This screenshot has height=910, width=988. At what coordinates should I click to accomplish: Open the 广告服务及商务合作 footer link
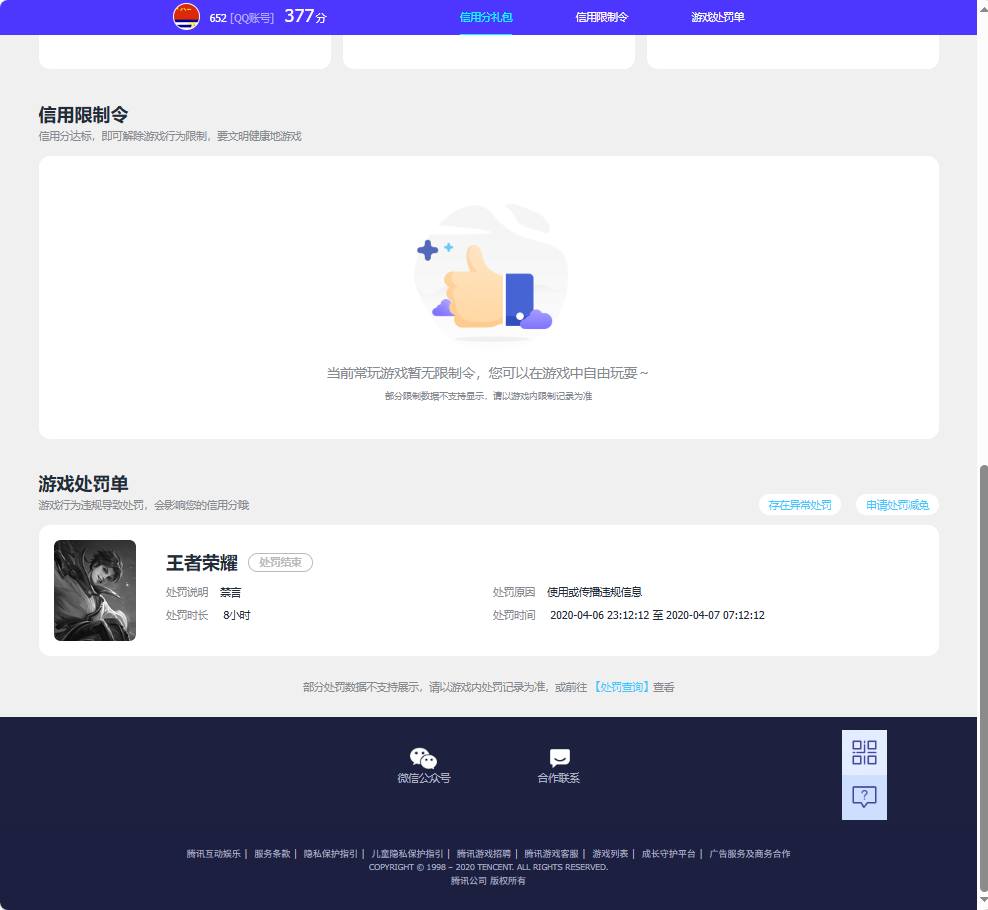[750, 854]
